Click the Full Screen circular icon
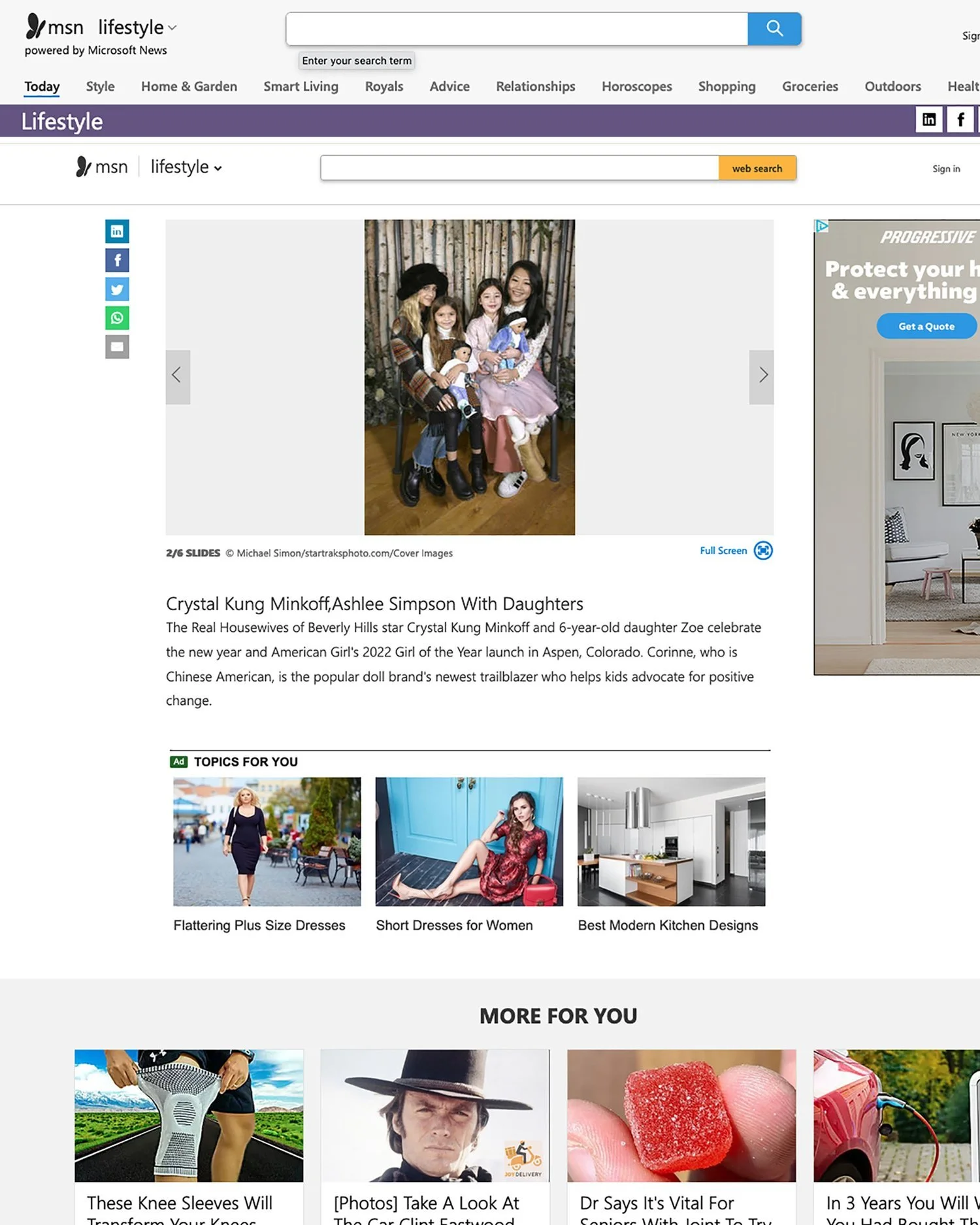The height and width of the screenshot is (1225, 980). (763, 551)
